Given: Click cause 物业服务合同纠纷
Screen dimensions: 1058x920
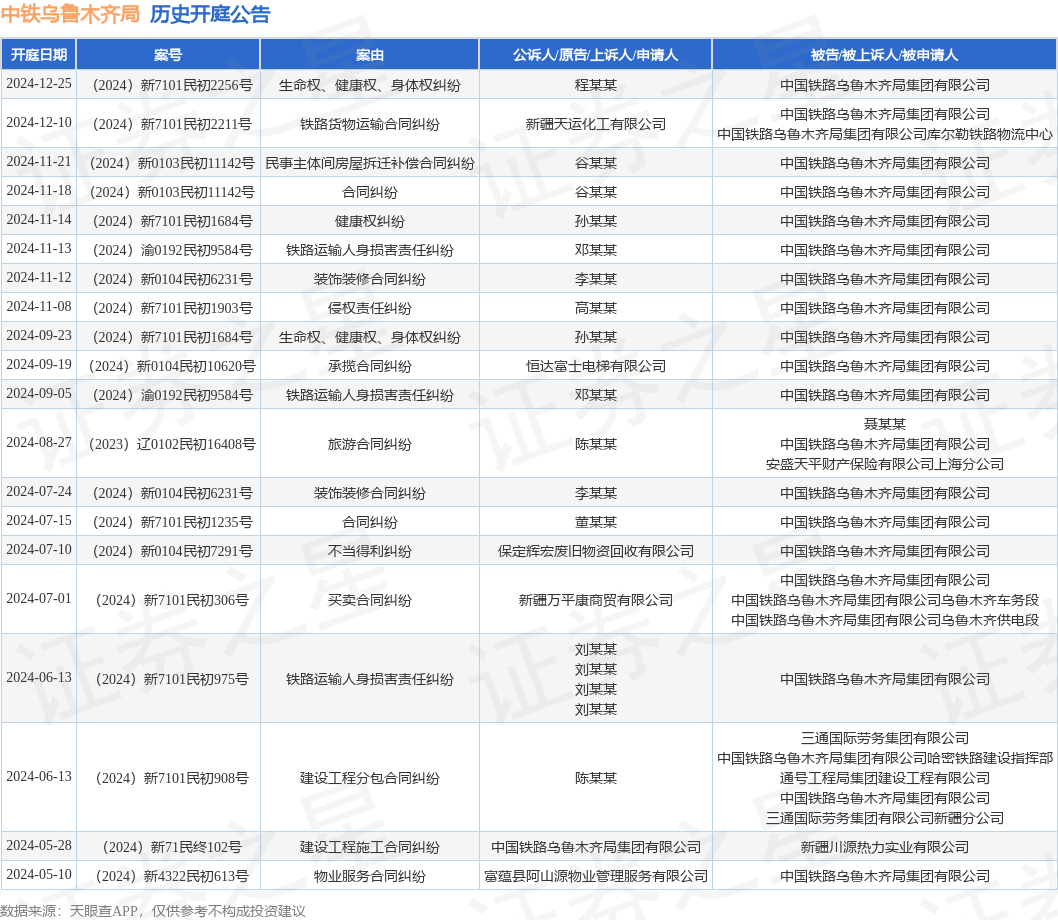Looking at the screenshot, I should (x=370, y=876).
